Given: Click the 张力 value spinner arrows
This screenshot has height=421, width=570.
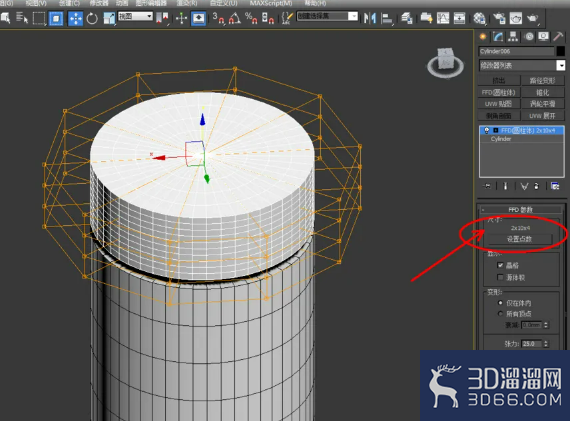Looking at the screenshot, I should coord(546,344).
